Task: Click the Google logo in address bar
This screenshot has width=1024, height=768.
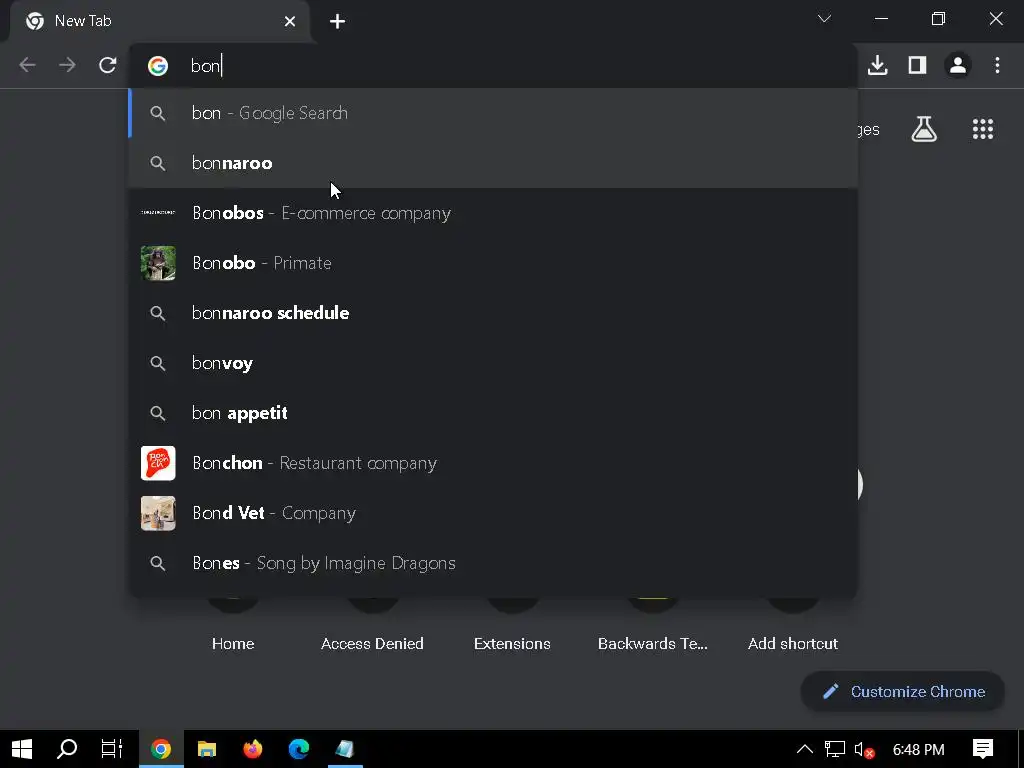Action: [158, 66]
